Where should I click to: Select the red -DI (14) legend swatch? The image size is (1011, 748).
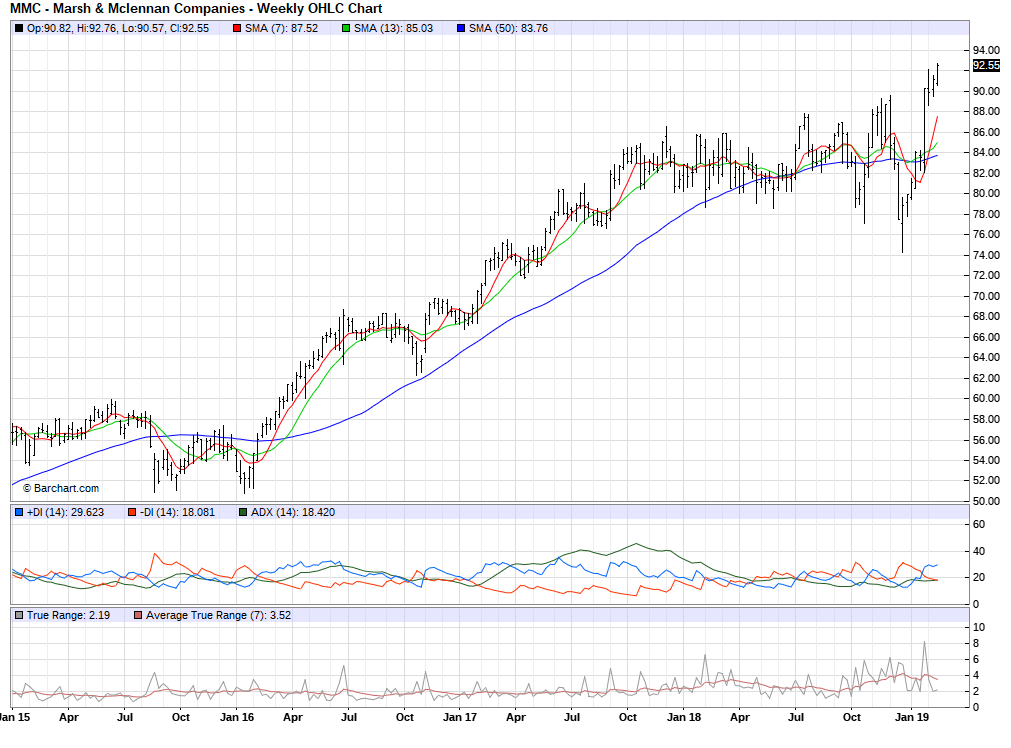pyautogui.click(x=132, y=512)
